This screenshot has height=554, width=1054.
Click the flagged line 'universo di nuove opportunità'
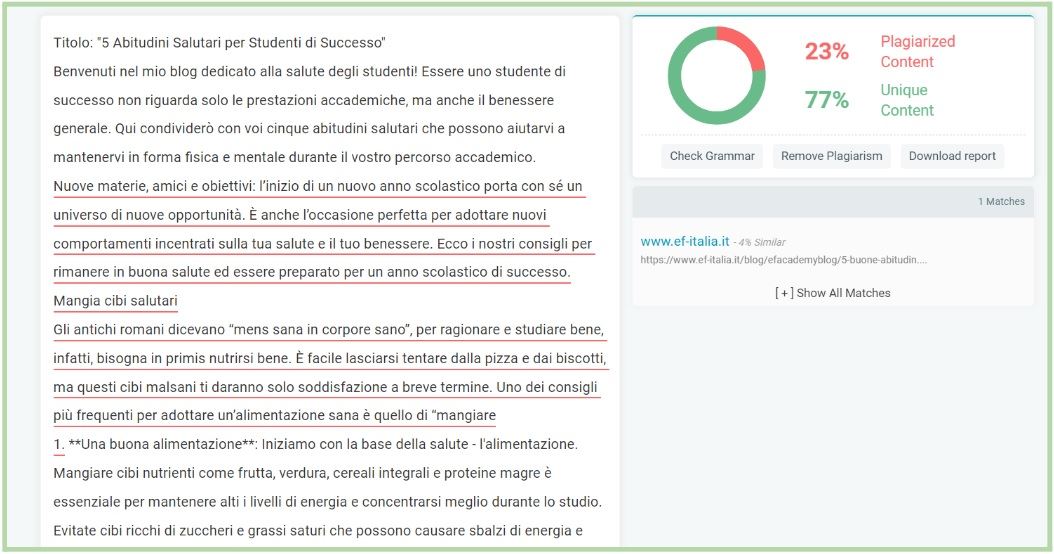pos(300,215)
